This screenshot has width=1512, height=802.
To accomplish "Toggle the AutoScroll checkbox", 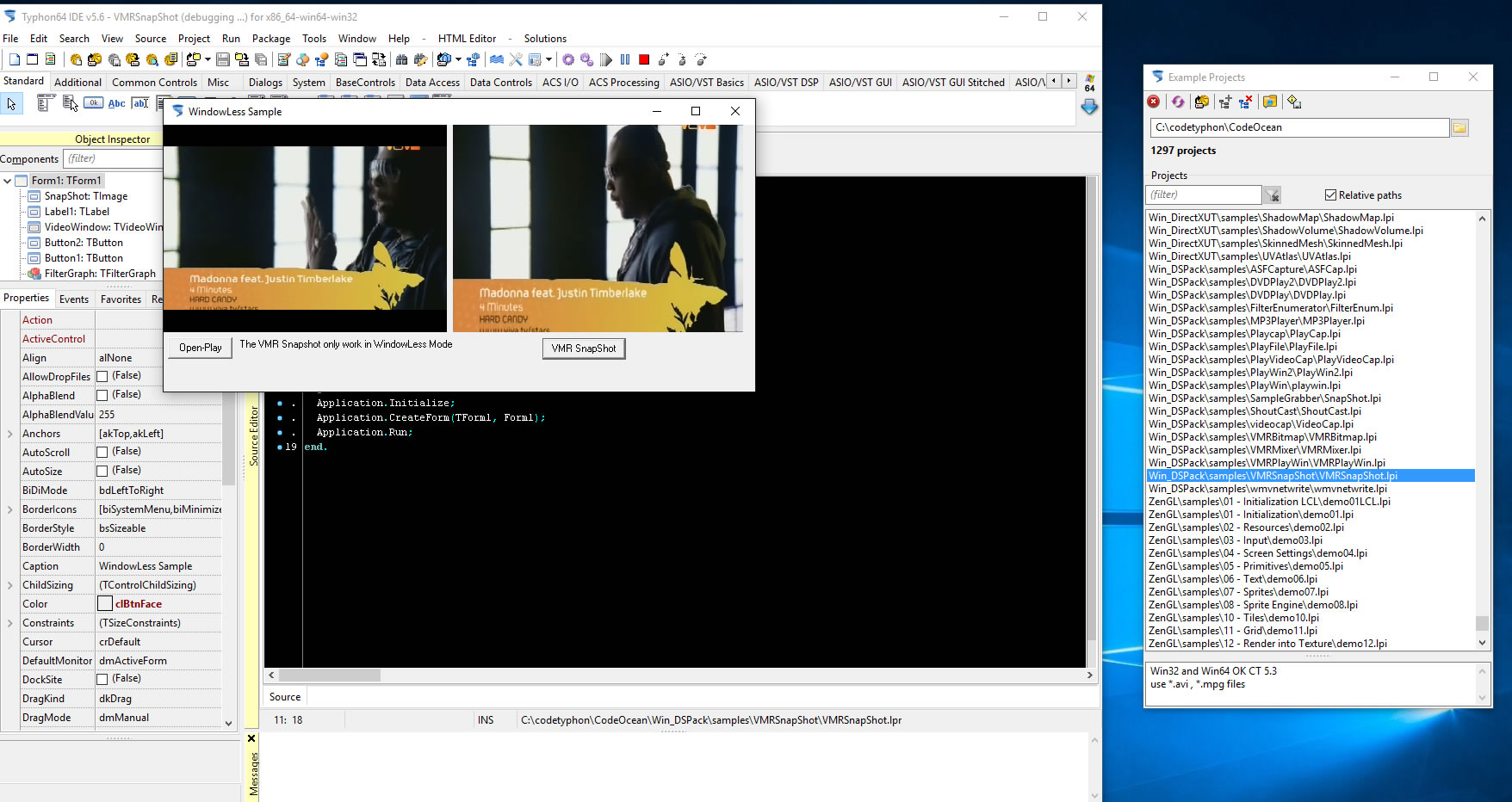I will (x=102, y=452).
